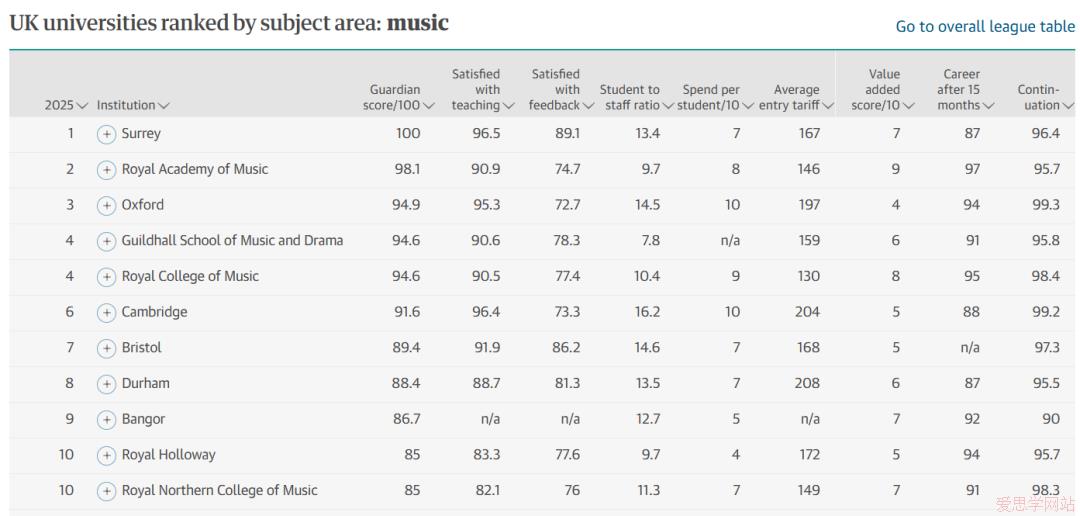Screen dimensions: 1080x516
Task: Select Surrey's Guardian score 100
Action: [408, 134]
